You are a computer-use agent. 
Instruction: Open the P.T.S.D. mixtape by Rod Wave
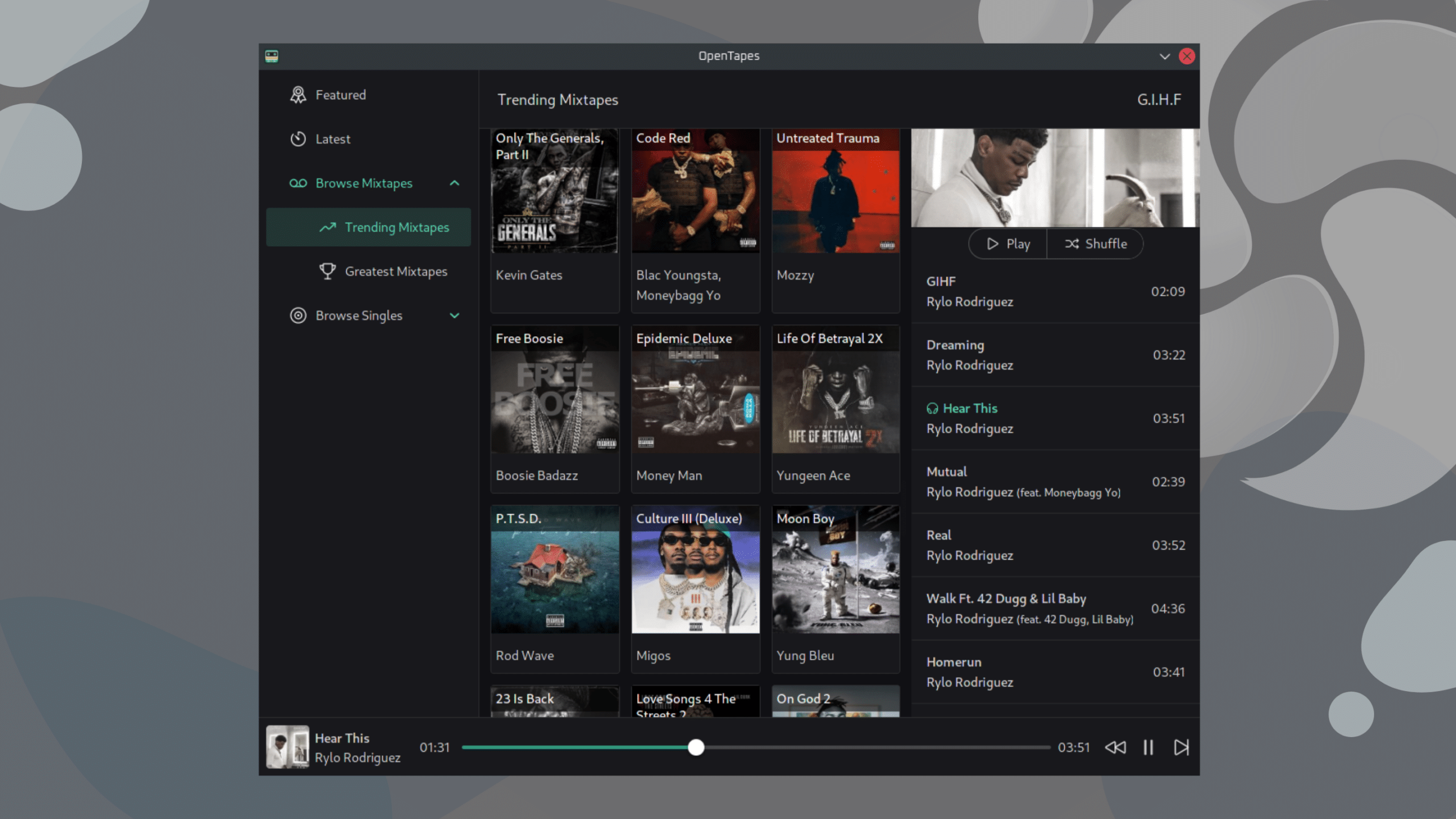(x=555, y=589)
